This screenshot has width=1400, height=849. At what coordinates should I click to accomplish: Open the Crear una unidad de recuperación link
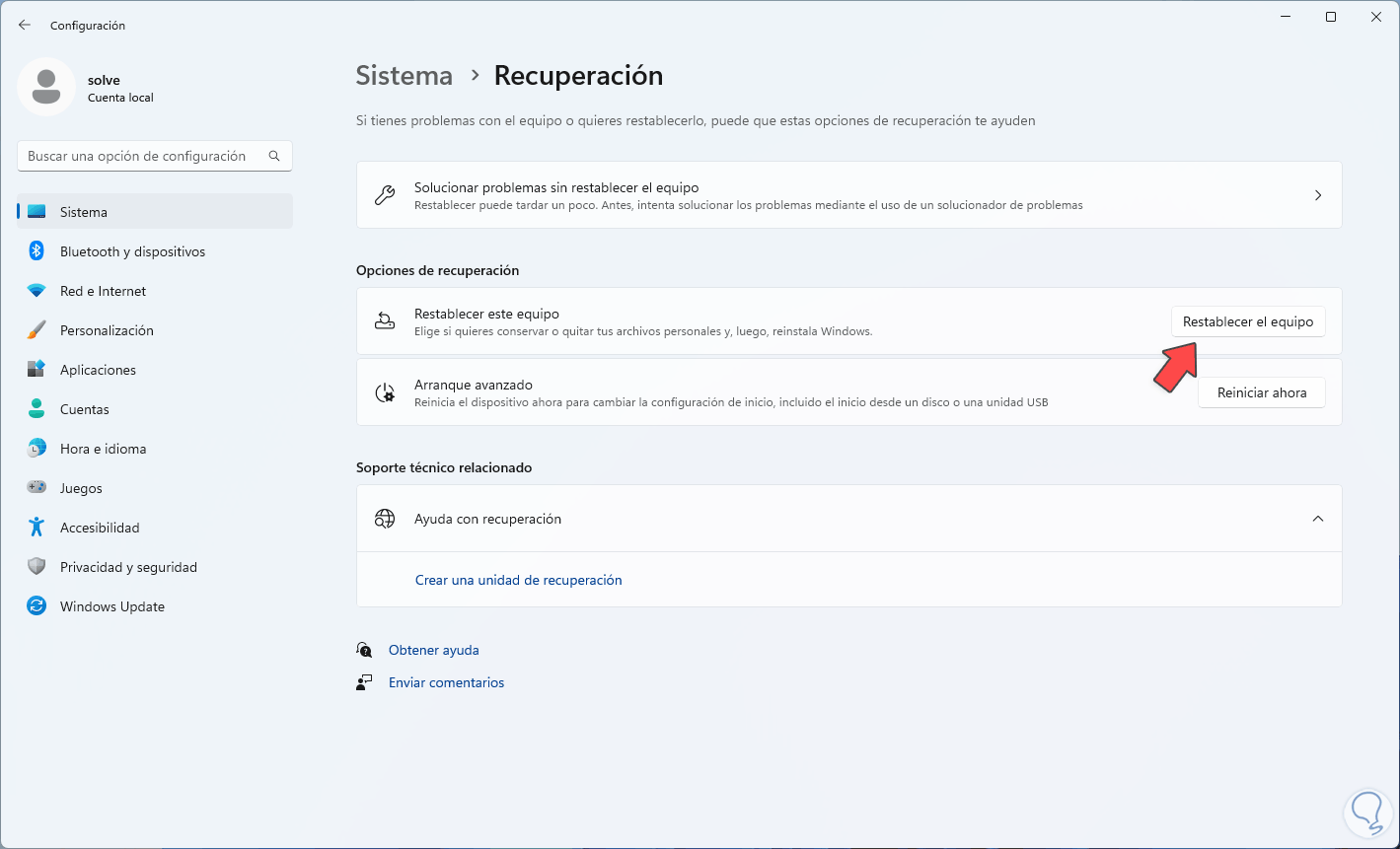(x=518, y=580)
